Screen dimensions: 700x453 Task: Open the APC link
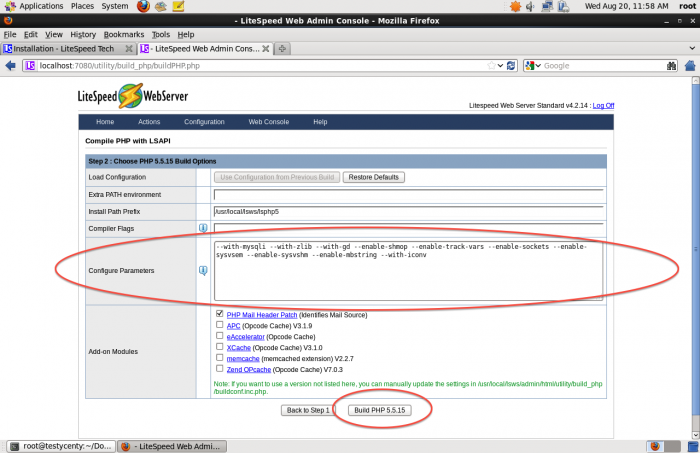pyautogui.click(x=233, y=326)
